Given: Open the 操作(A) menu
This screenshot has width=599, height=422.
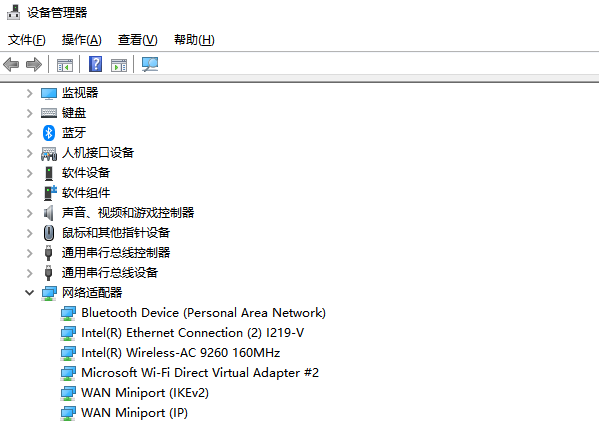Looking at the screenshot, I should 82,40.
